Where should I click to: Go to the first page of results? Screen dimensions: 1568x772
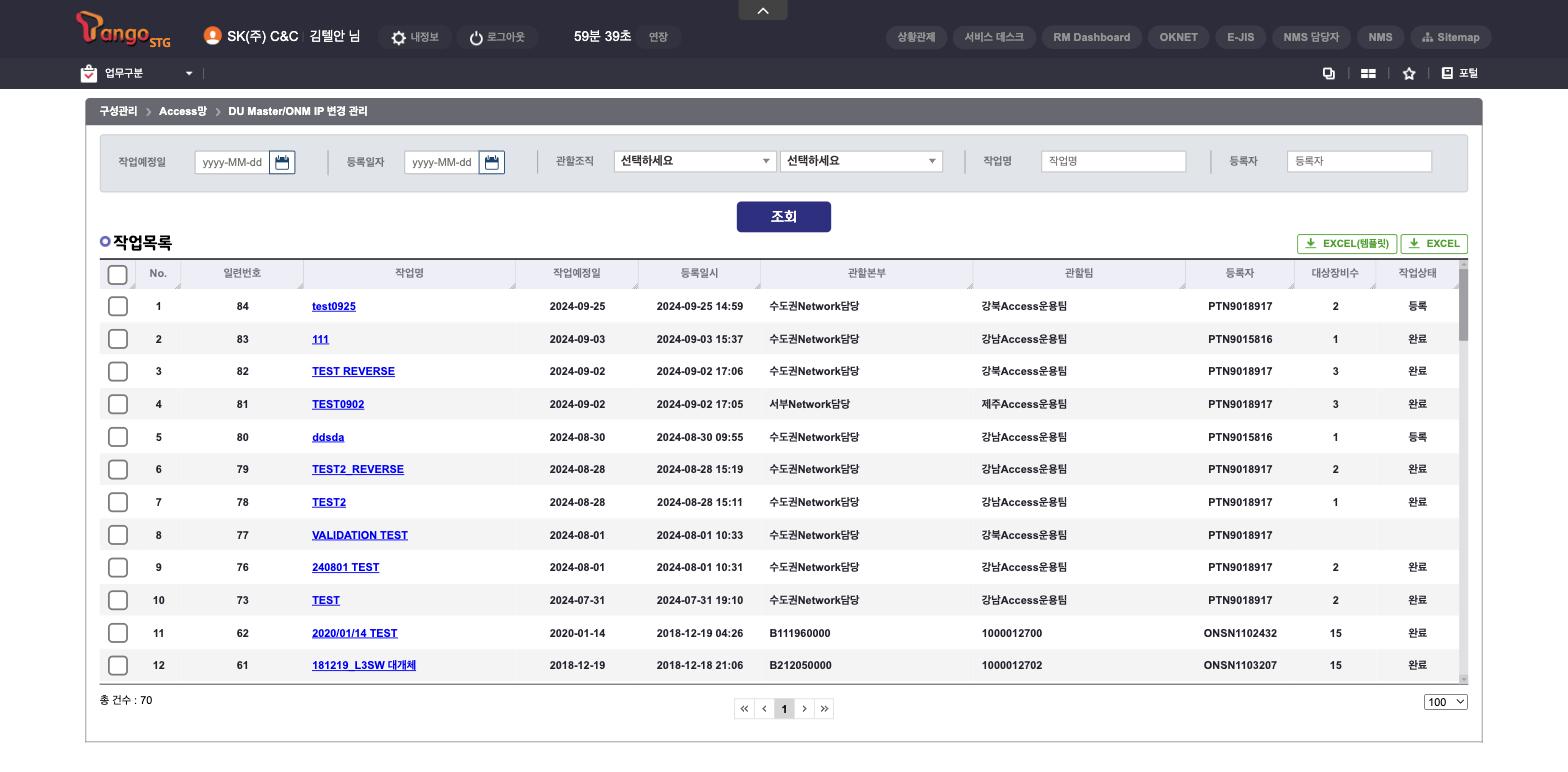click(744, 708)
